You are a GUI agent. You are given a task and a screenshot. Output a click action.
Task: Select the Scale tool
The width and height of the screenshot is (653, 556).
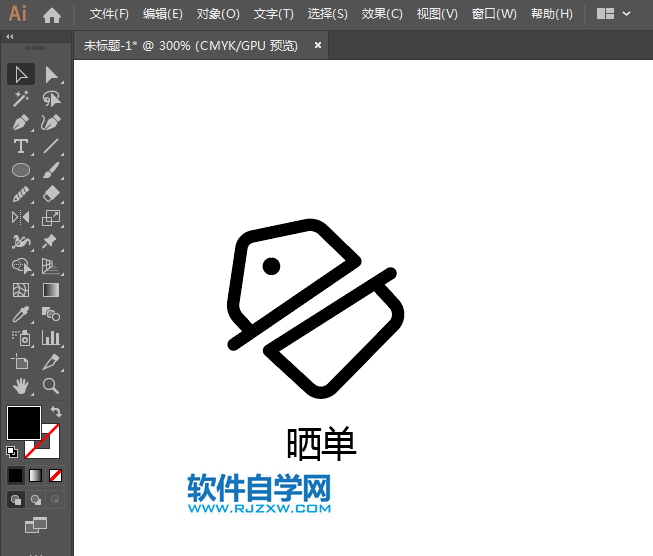coord(51,218)
